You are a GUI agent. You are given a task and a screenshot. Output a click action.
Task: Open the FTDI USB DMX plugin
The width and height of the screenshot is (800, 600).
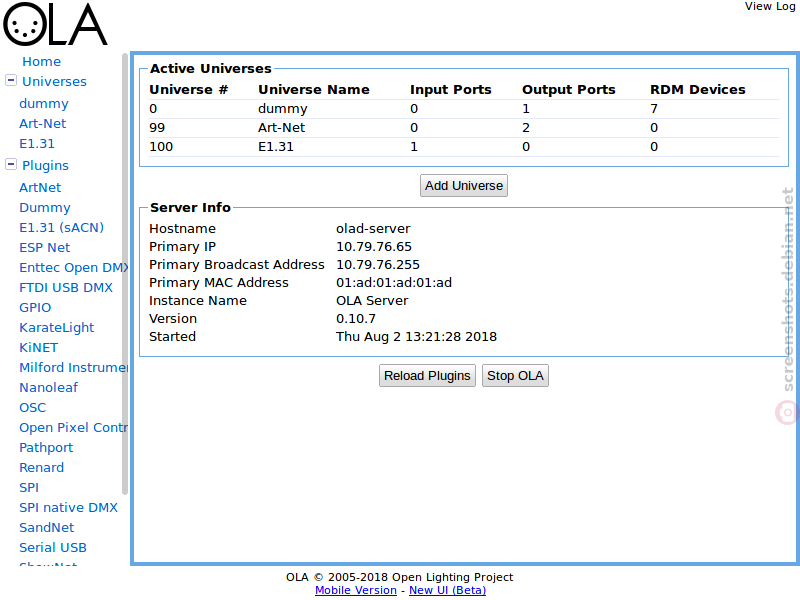66,288
